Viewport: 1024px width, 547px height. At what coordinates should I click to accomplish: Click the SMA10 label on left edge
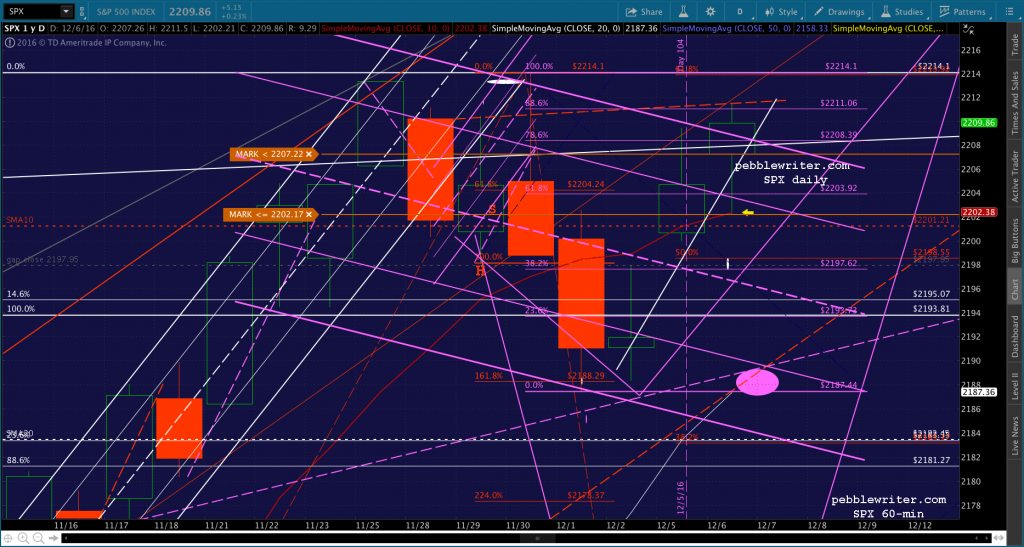pos(19,221)
